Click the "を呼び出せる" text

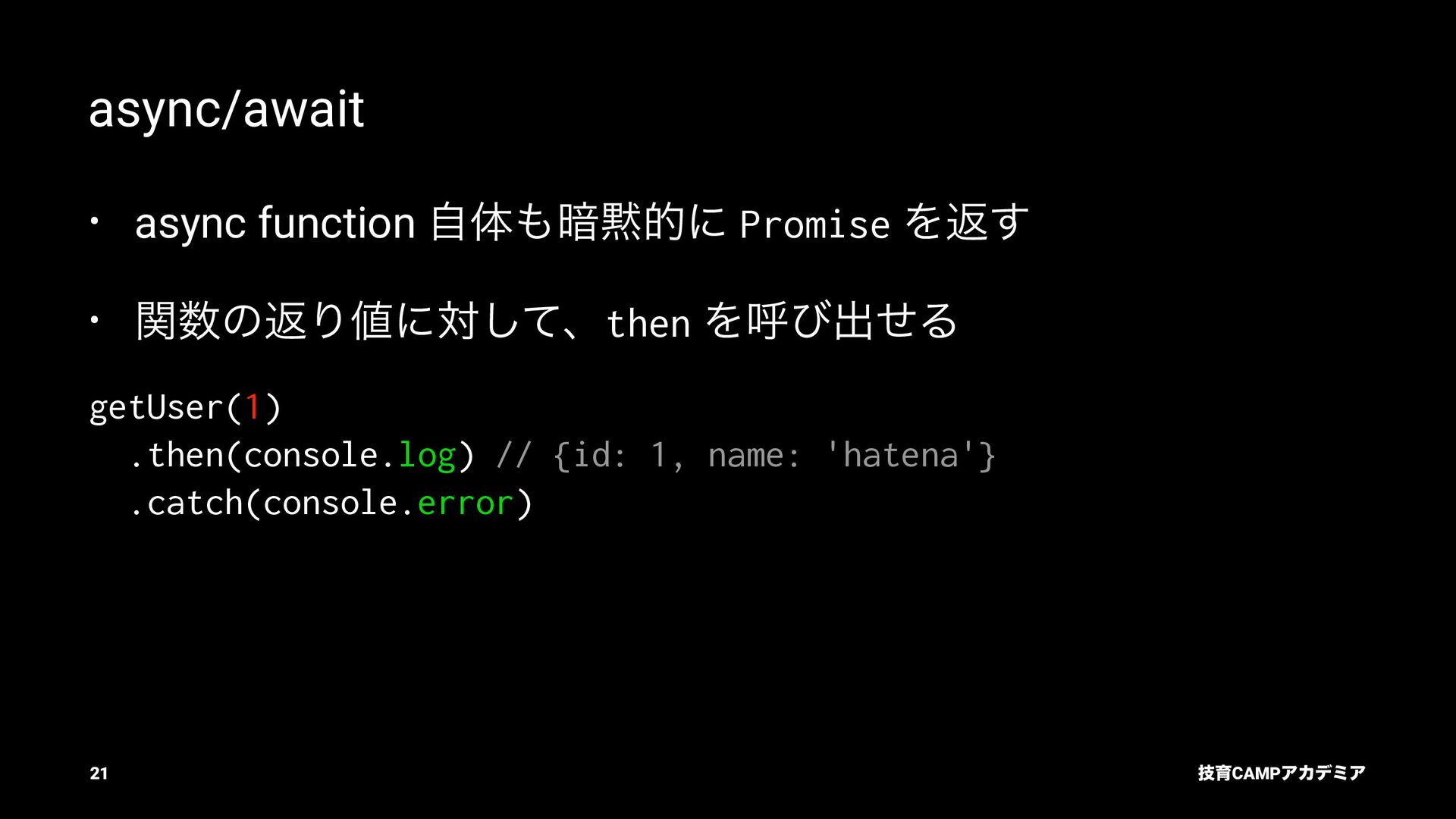(x=832, y=322)
